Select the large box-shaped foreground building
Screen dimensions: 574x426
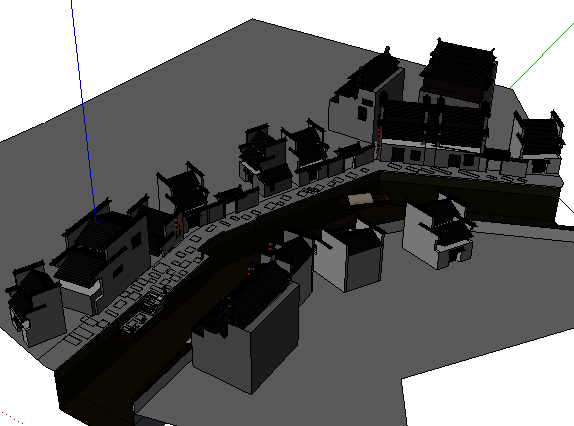coord(246,329)
